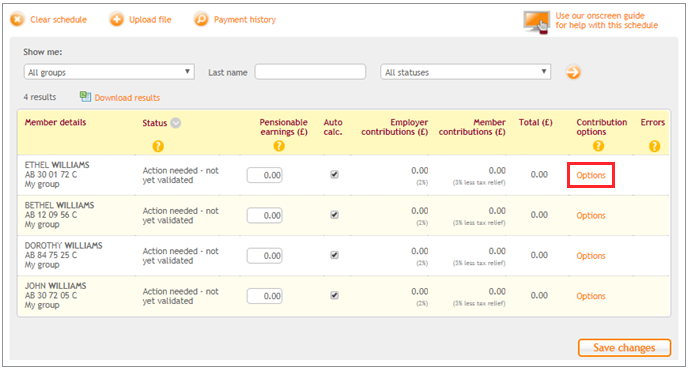This screenshot has width=689, height=373.
Task: Select the DOROTHY WILLIAMS member name
Action: tap(63, 246)
